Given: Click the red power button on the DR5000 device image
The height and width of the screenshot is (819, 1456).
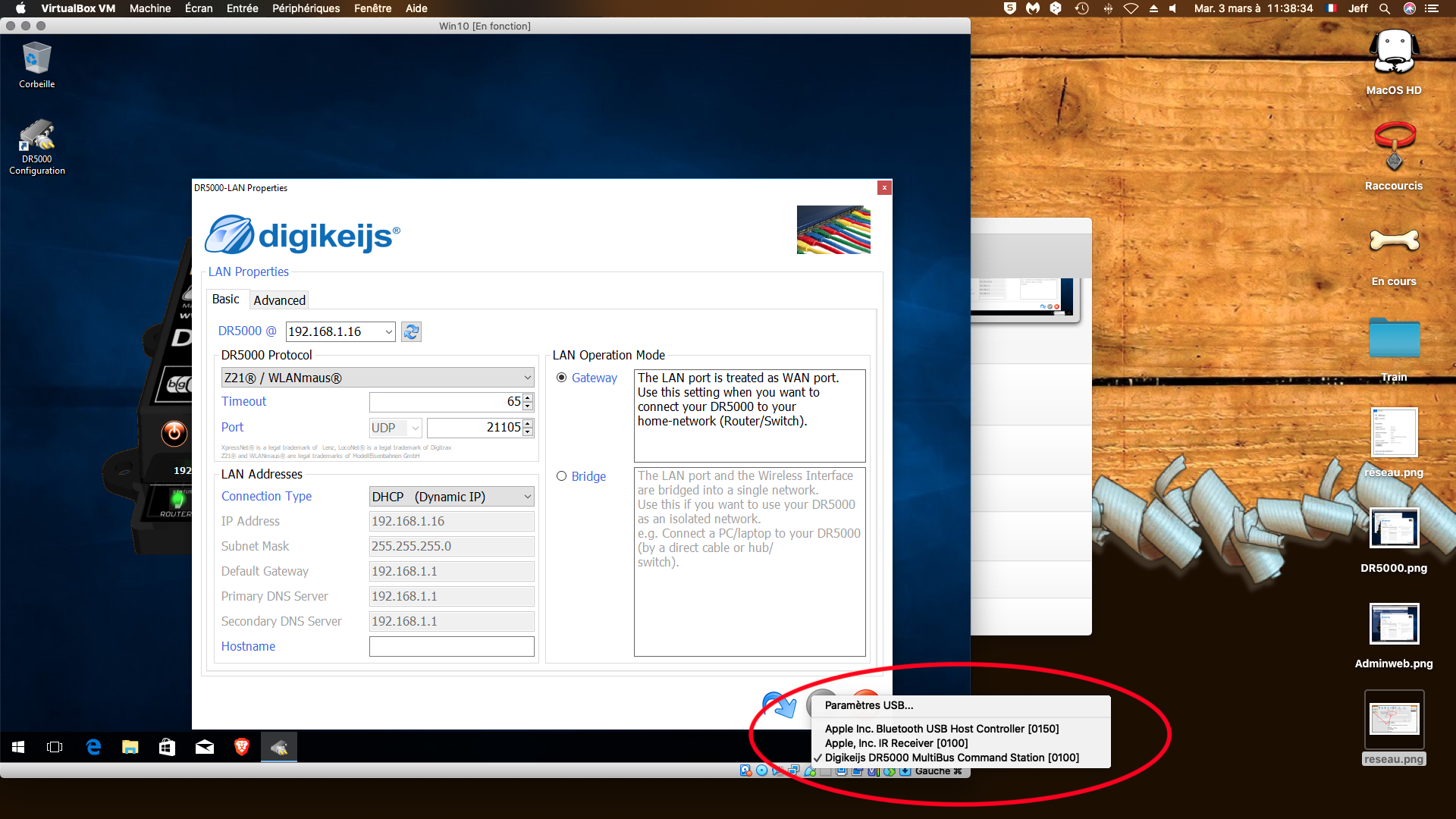Looking at the screenshot, I should 174,433.
